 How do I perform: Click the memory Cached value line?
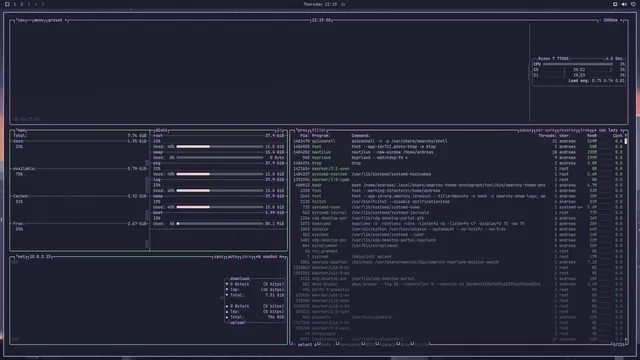pos(80,196)
